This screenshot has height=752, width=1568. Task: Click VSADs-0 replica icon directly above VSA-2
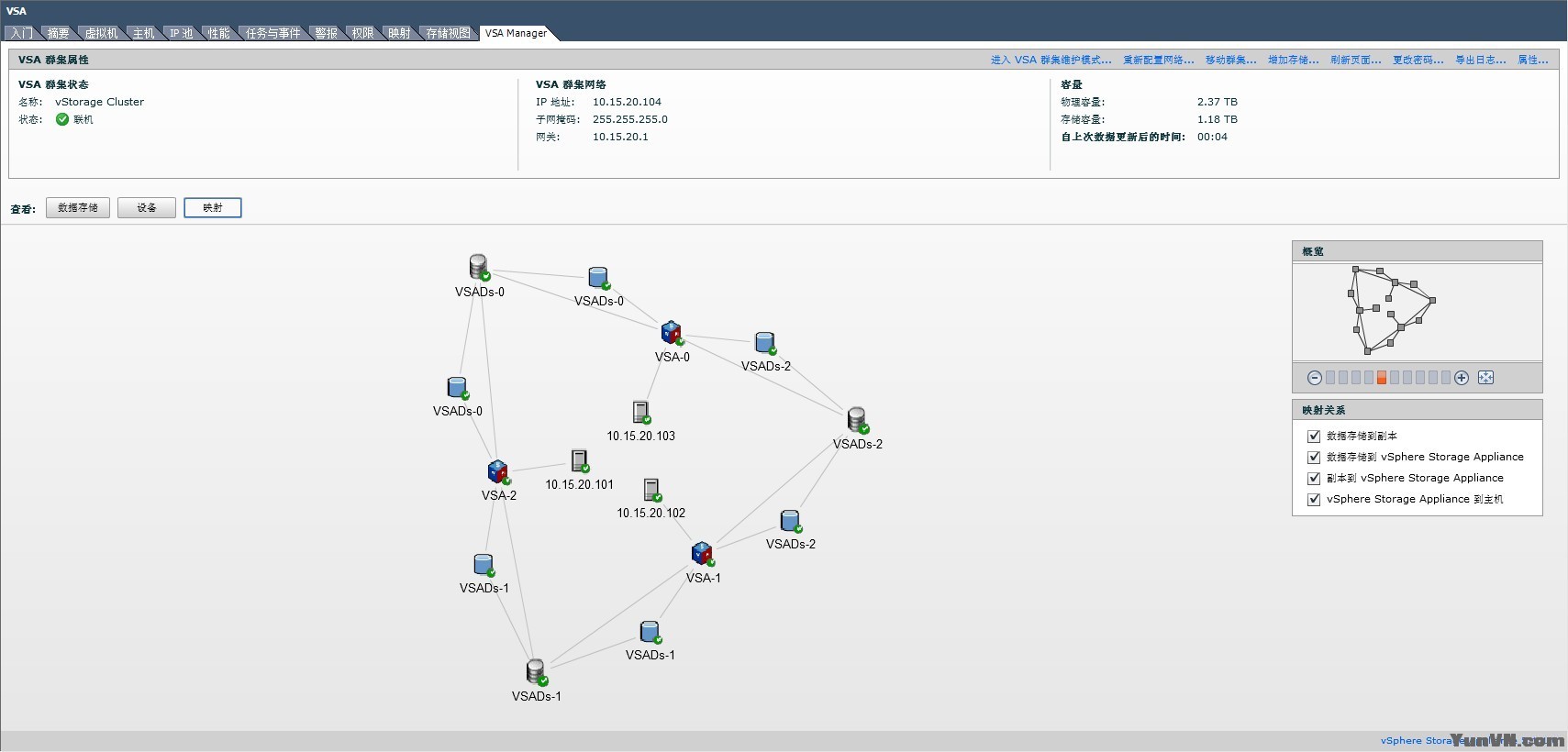click(x=458, y=388)
